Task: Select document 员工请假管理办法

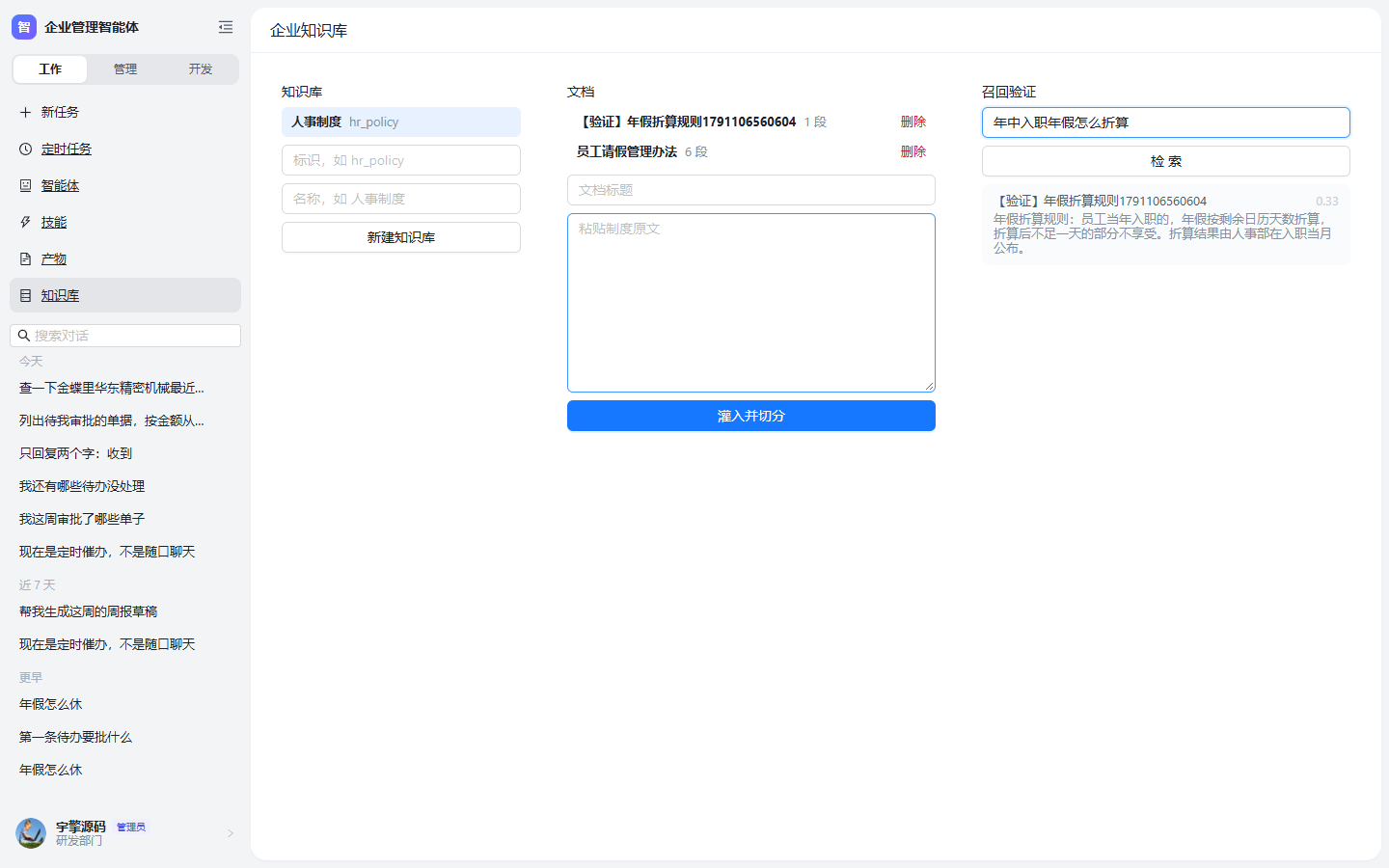Action: [627, 151]
